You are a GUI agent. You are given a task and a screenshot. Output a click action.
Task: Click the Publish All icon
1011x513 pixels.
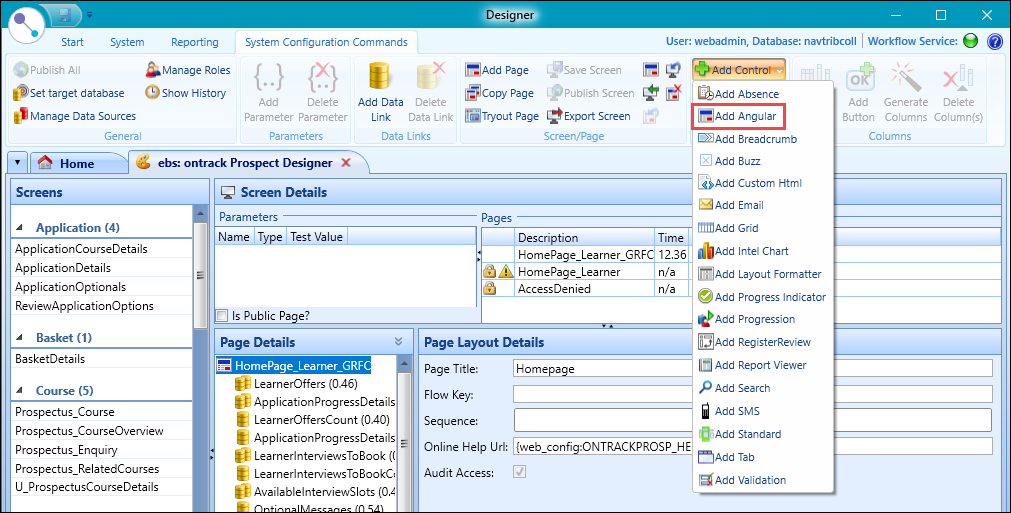pos(21,70)
